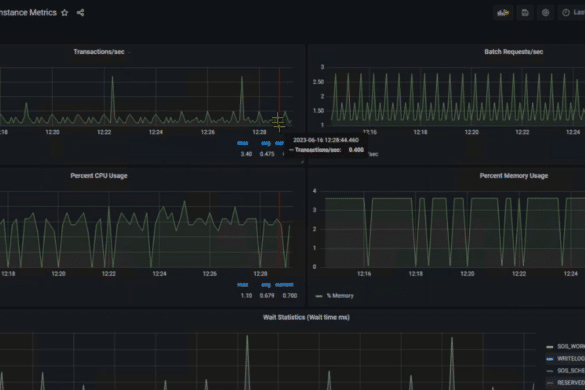
Task: Sort Transactions/sec legend by avg
Action: tap(266, 143)
